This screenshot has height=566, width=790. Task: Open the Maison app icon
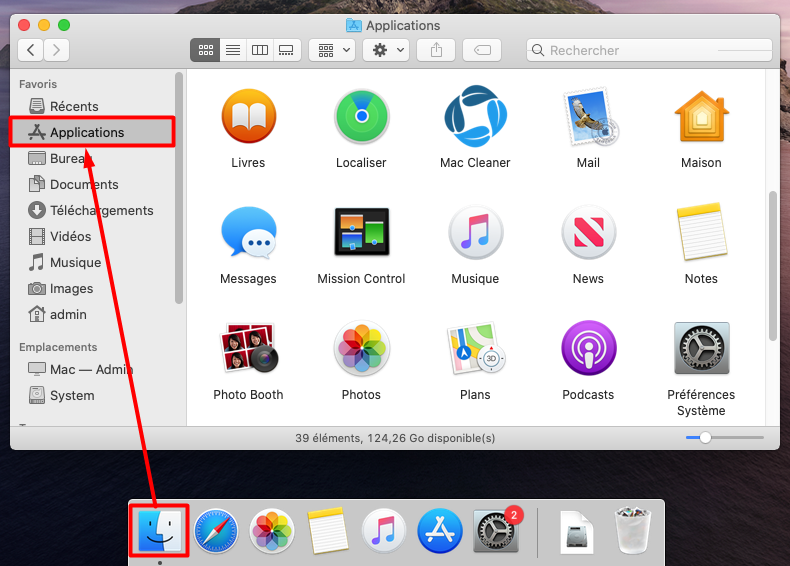point(701,116)
